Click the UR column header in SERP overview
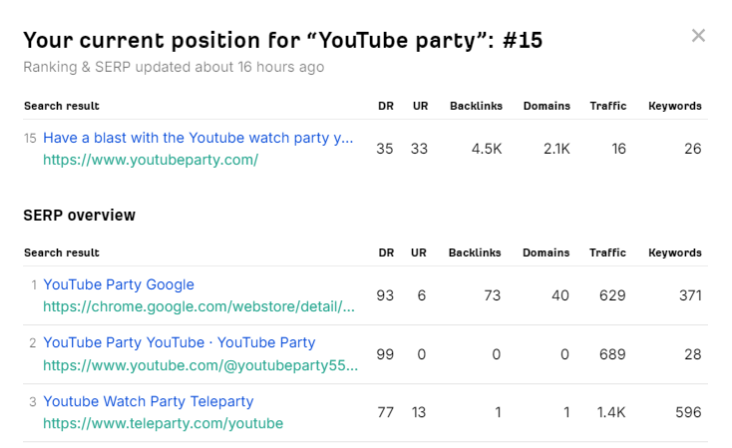 (x=418, y=253)
